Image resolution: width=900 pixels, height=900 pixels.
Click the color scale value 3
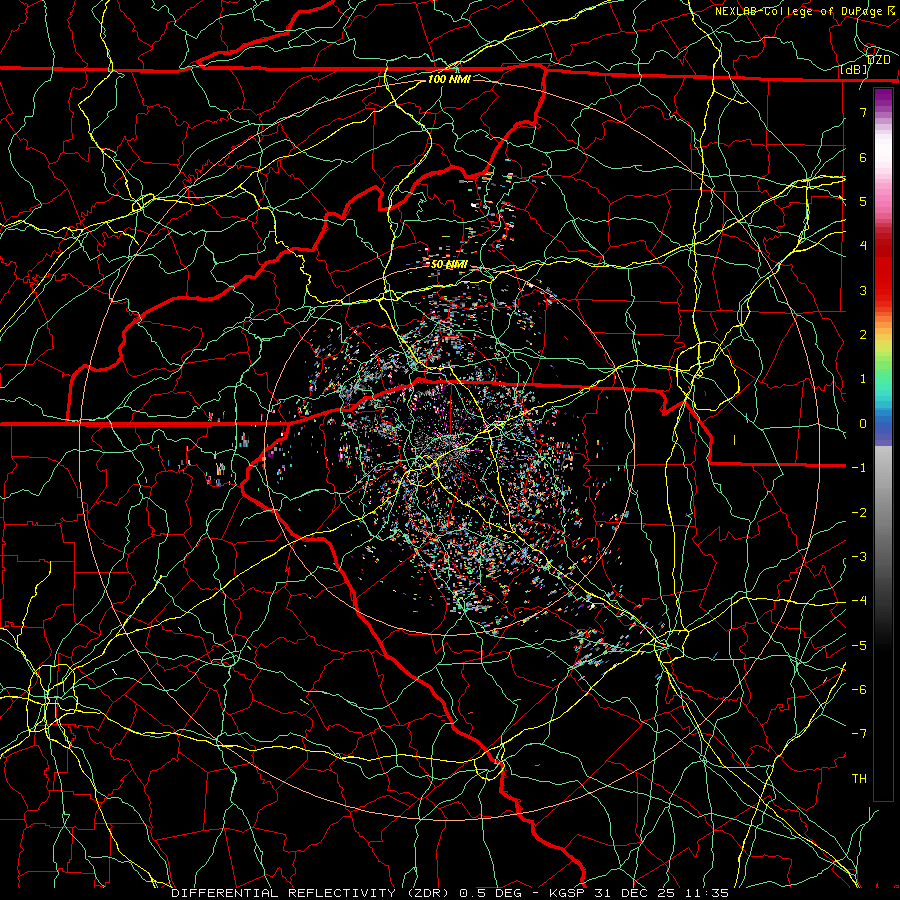863,290
